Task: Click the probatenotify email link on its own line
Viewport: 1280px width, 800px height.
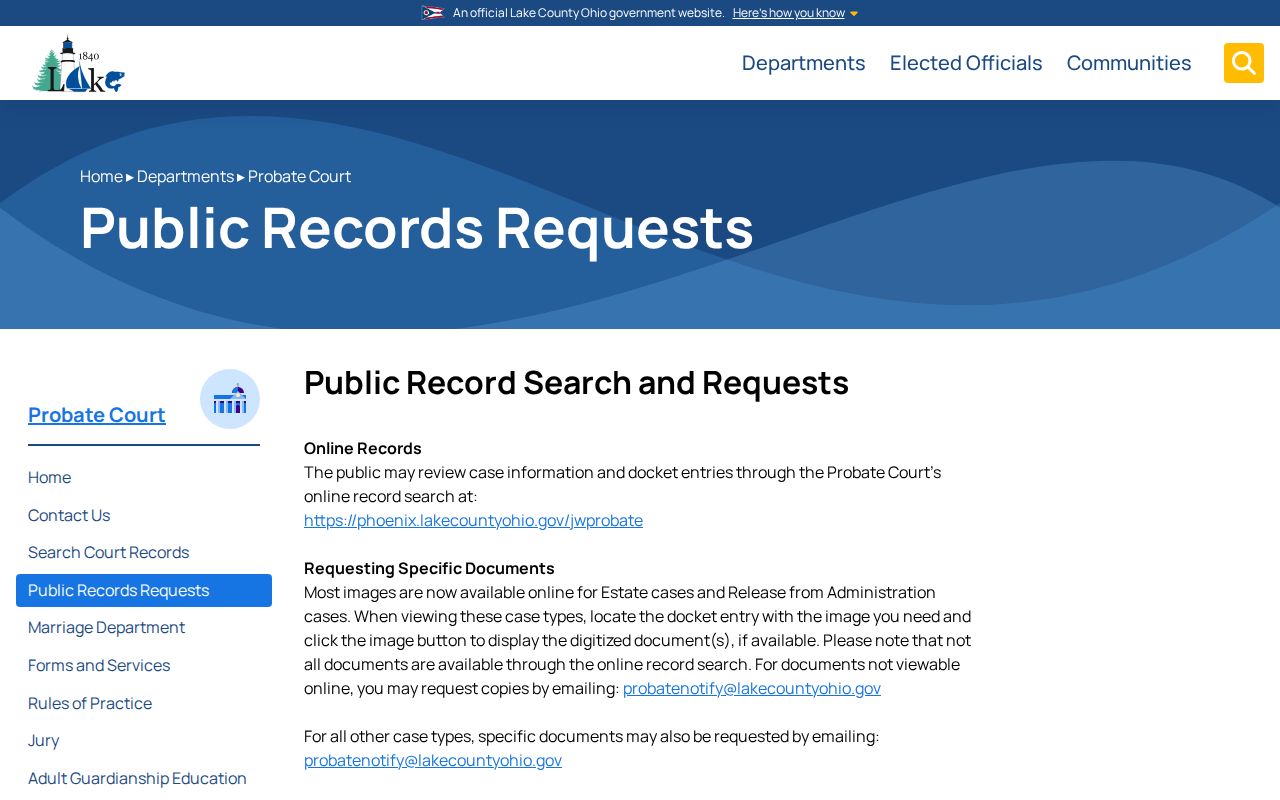Action: (433, 760)
